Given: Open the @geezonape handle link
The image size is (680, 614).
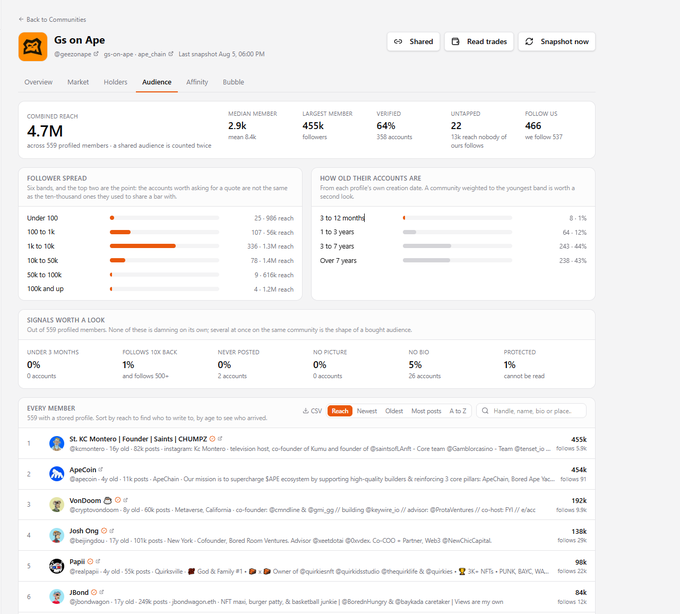Looking at the screenshot, I should point(72,54).
